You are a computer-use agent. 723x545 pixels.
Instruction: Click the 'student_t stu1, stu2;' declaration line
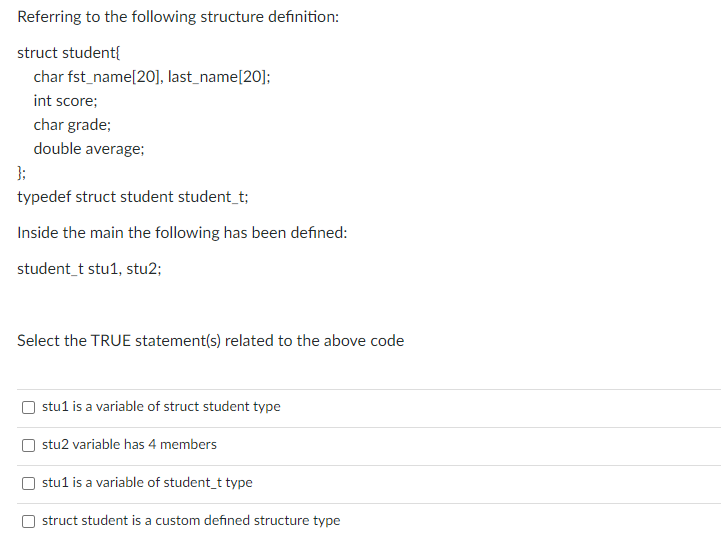pos(89,268)
